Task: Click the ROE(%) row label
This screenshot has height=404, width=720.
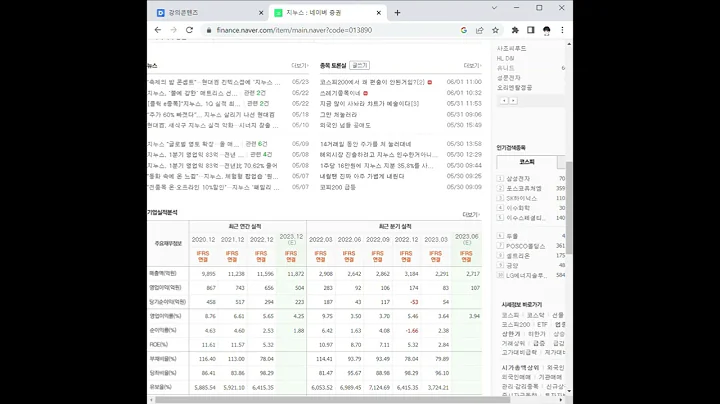Action: coord(158,345)
